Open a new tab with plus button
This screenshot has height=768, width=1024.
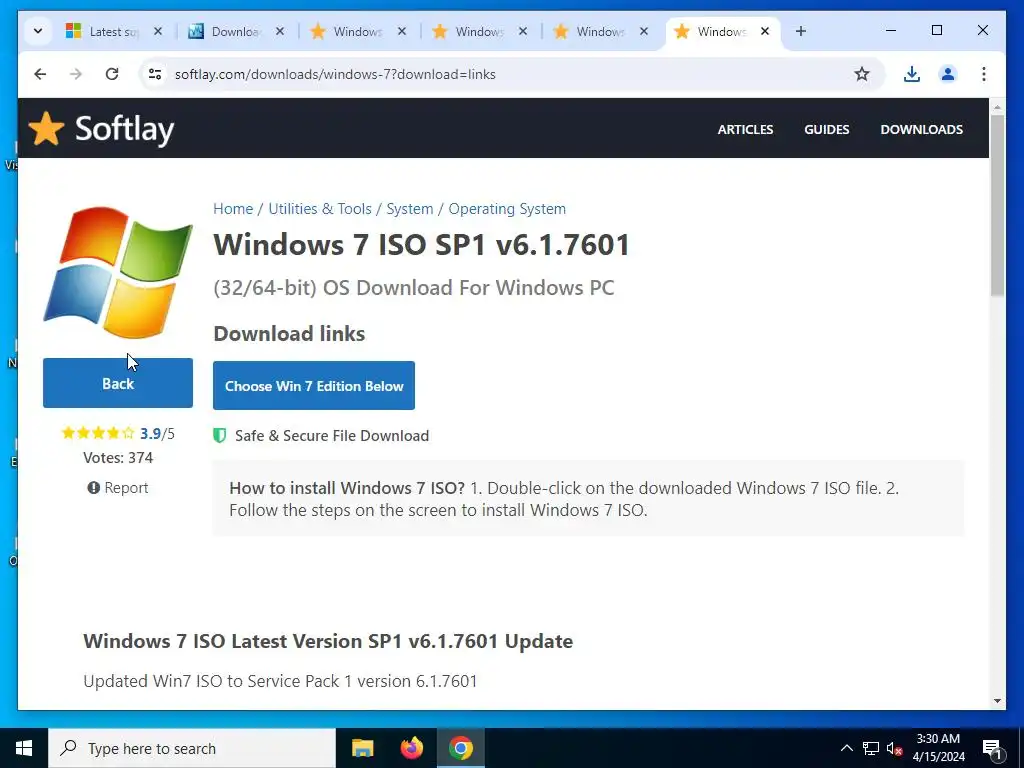click(x=801, y=31)
